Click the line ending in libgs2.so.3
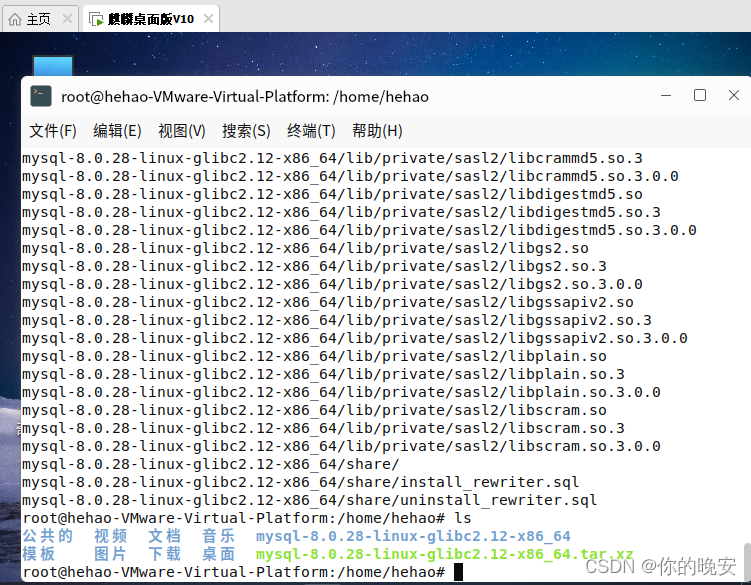 point(314,266)
